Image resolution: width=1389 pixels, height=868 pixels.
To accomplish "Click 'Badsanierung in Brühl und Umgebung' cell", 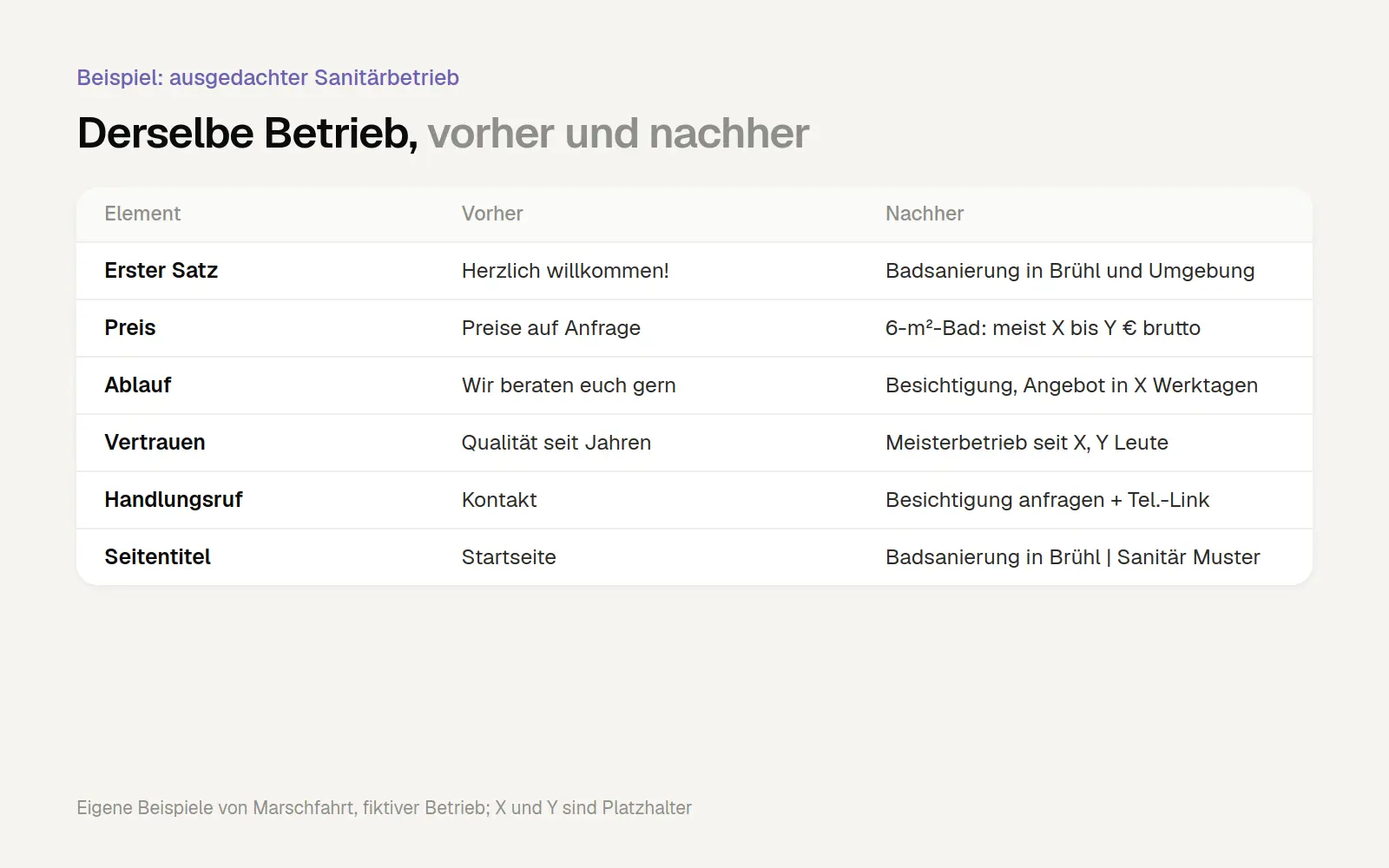I will click(1070, 271).
